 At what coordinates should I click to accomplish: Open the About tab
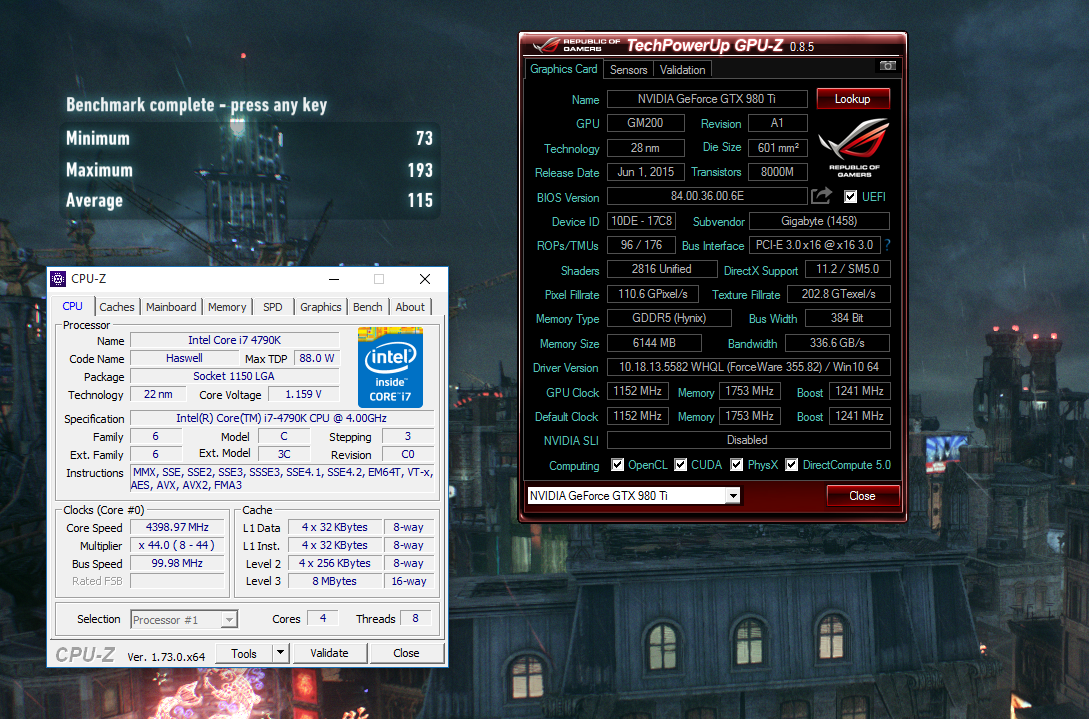pyautogui.click(x=410, y=307)
